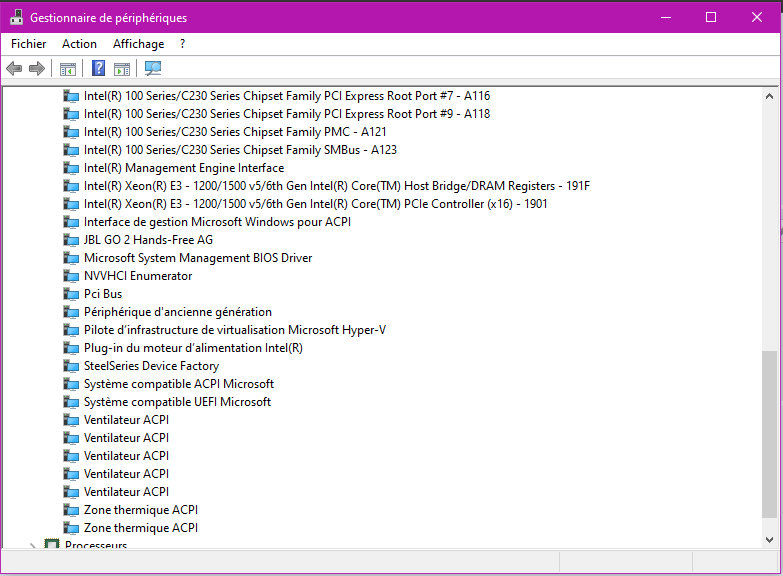Select PCIe Controller (x16) - 1901
The width and height of the screenshot is (783, 576).
[x=316, y=204]
